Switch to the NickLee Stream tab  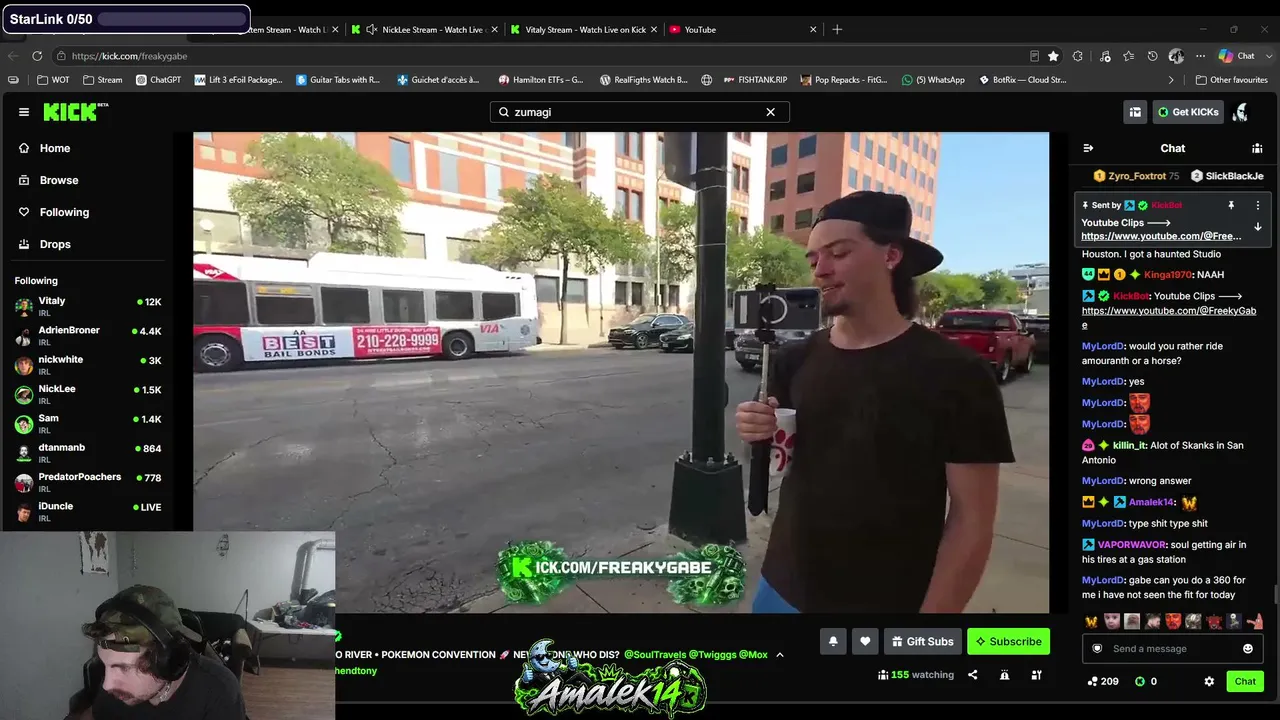(425, 29)
